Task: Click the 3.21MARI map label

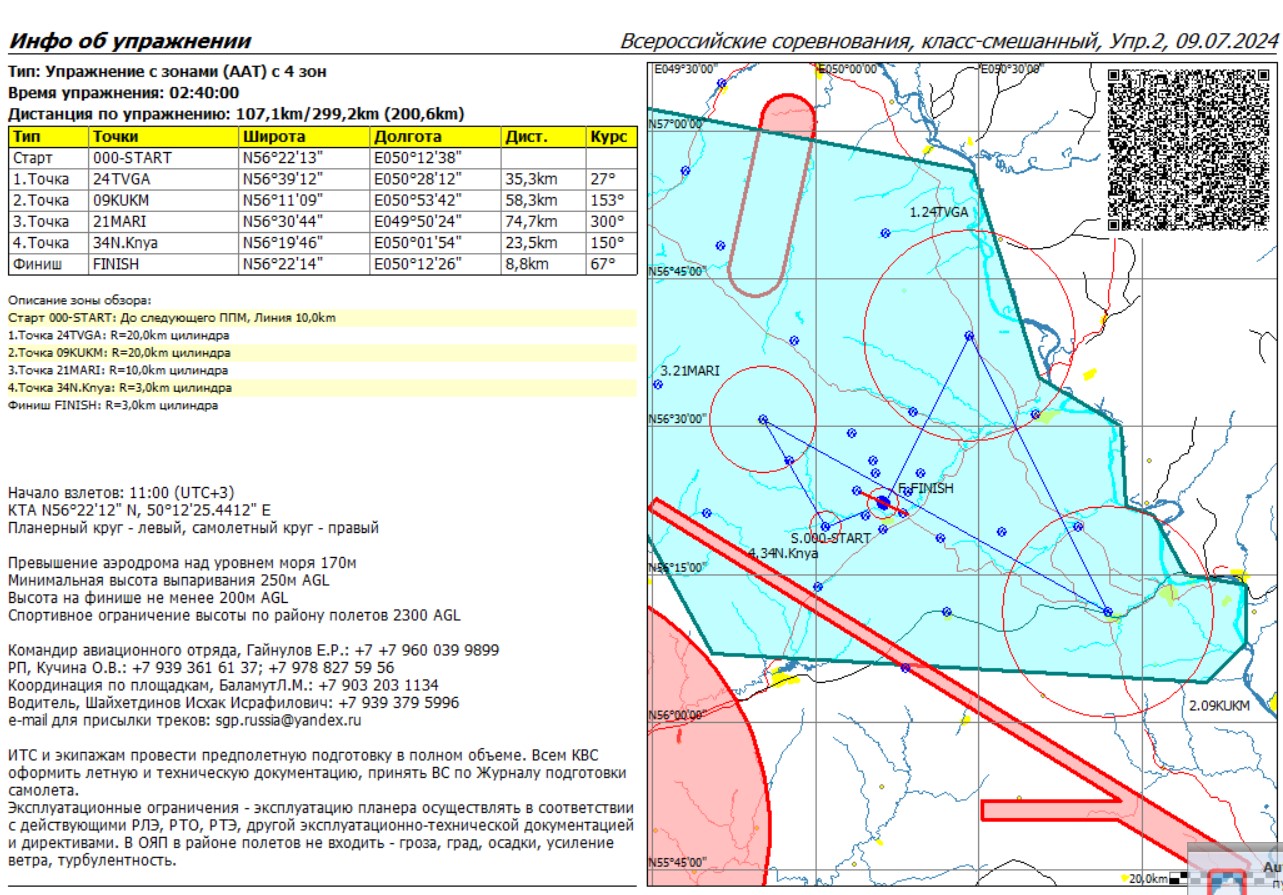Action: tap(690, 371)
